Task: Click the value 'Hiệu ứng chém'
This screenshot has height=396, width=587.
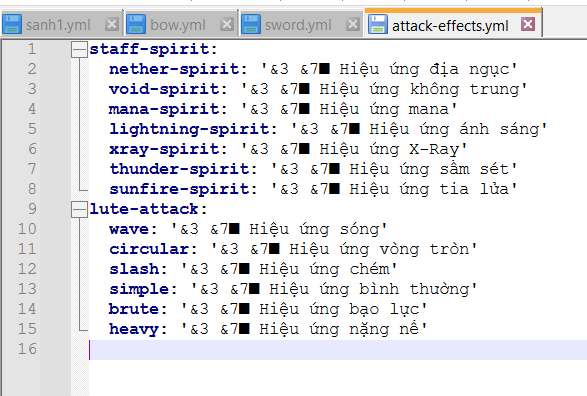Action: click(325, 269)
